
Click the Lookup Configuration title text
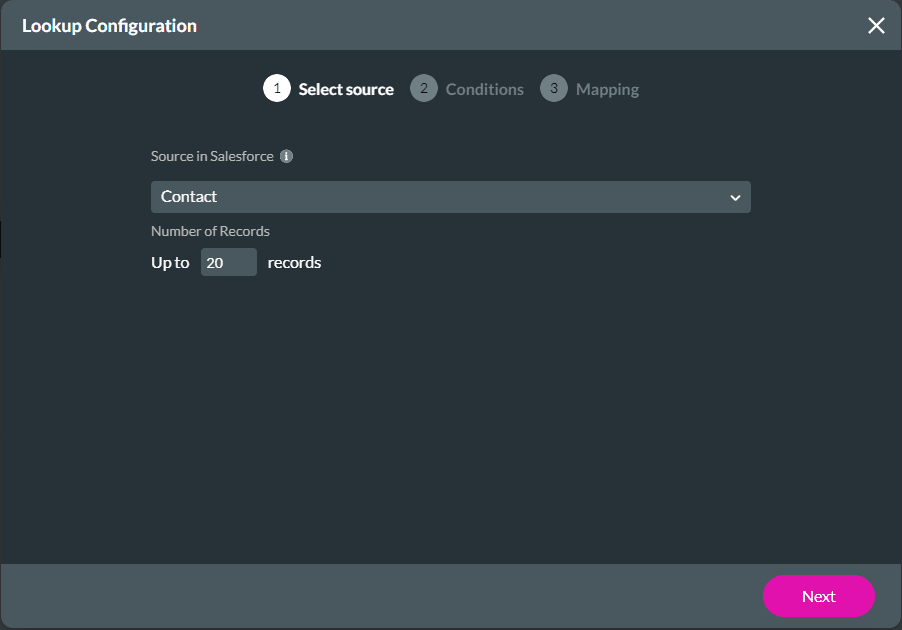[109, 25]
